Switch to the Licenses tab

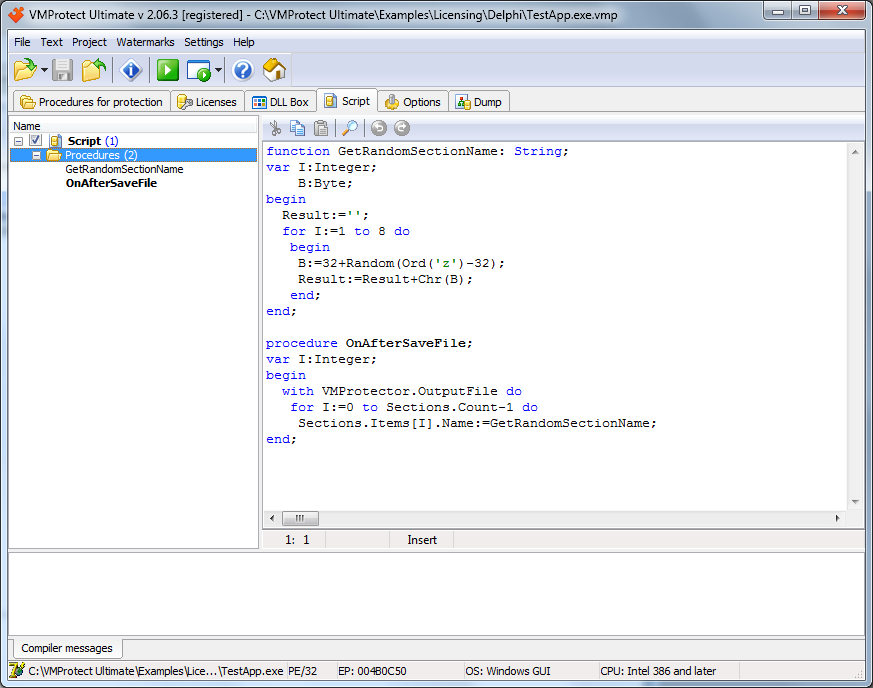click(207, 102)
